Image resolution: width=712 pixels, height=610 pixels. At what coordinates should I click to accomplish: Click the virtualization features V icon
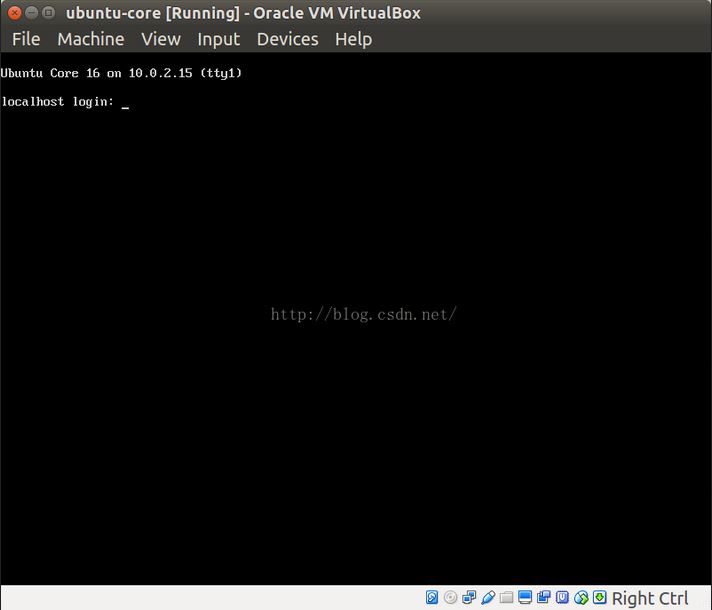click(x=562, y=598)
